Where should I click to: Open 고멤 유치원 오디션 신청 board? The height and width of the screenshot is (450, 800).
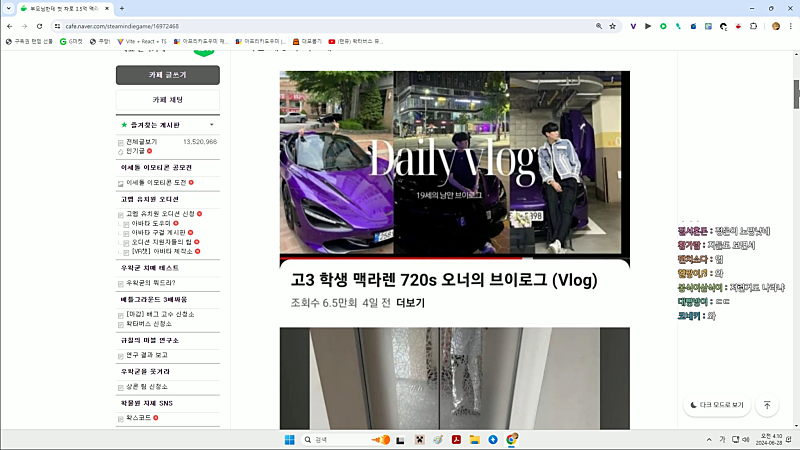(x=161, y=214)
